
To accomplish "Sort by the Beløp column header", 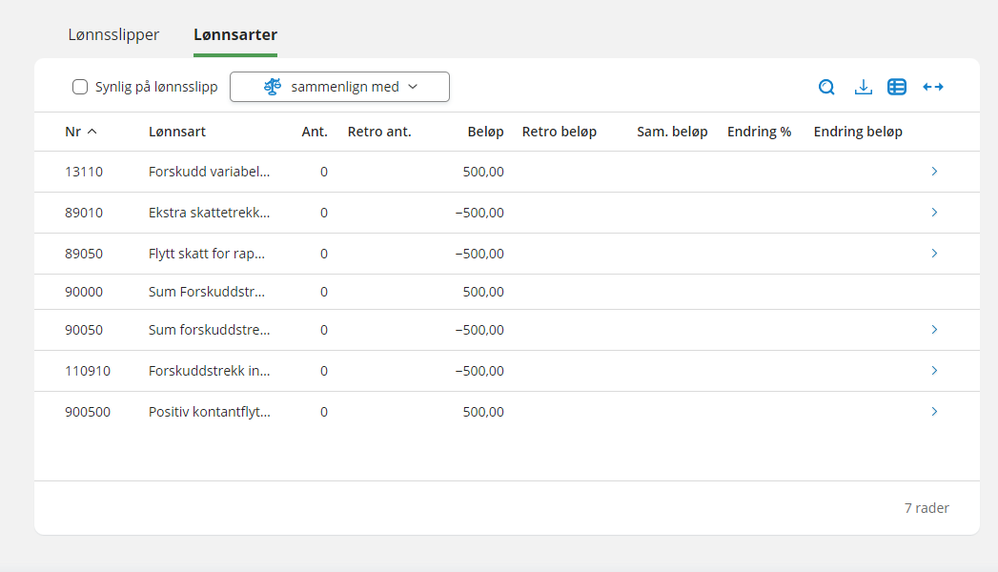I will point(486,132).
